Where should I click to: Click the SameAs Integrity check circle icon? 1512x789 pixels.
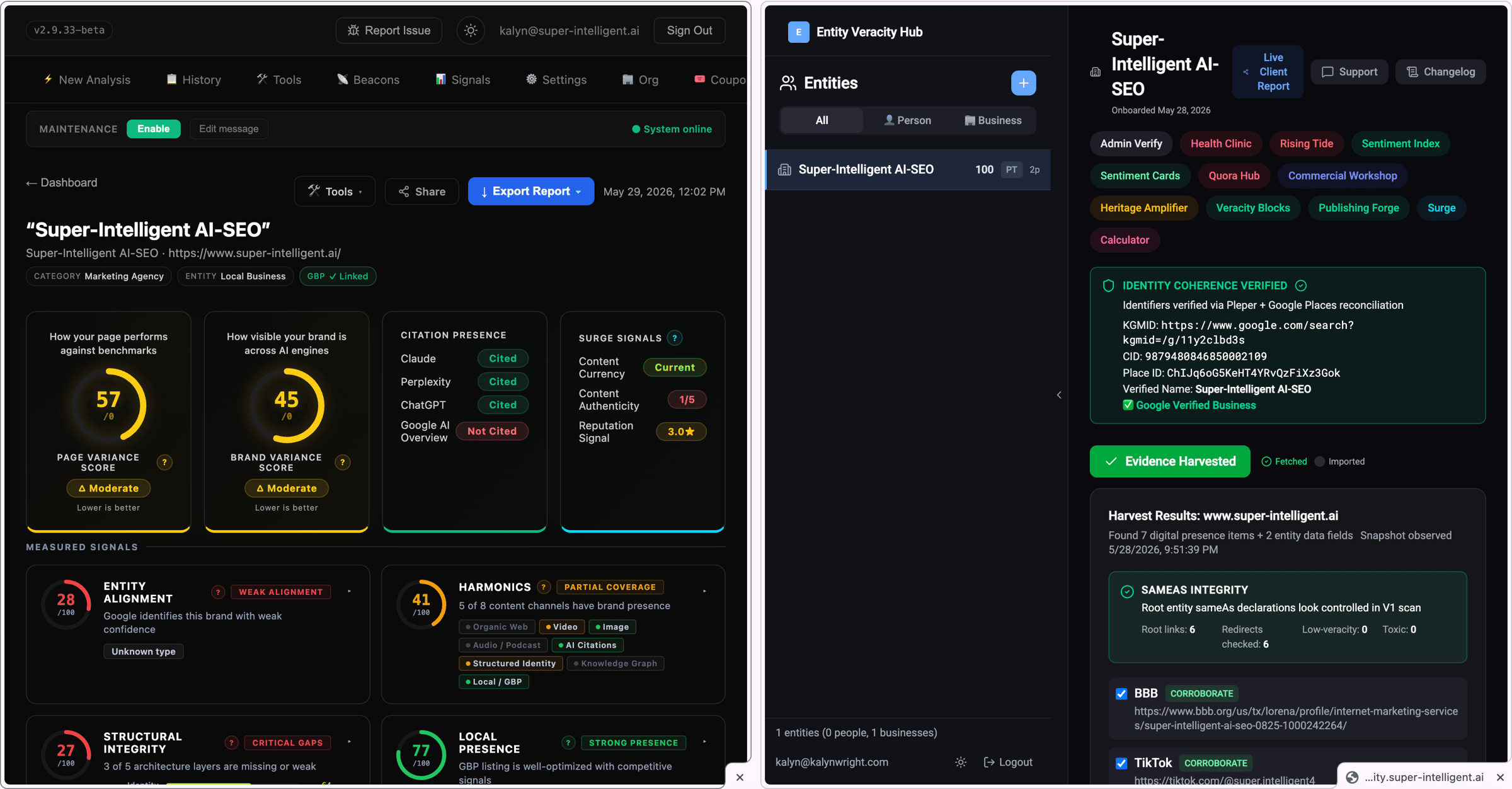tap(1127, 591)
